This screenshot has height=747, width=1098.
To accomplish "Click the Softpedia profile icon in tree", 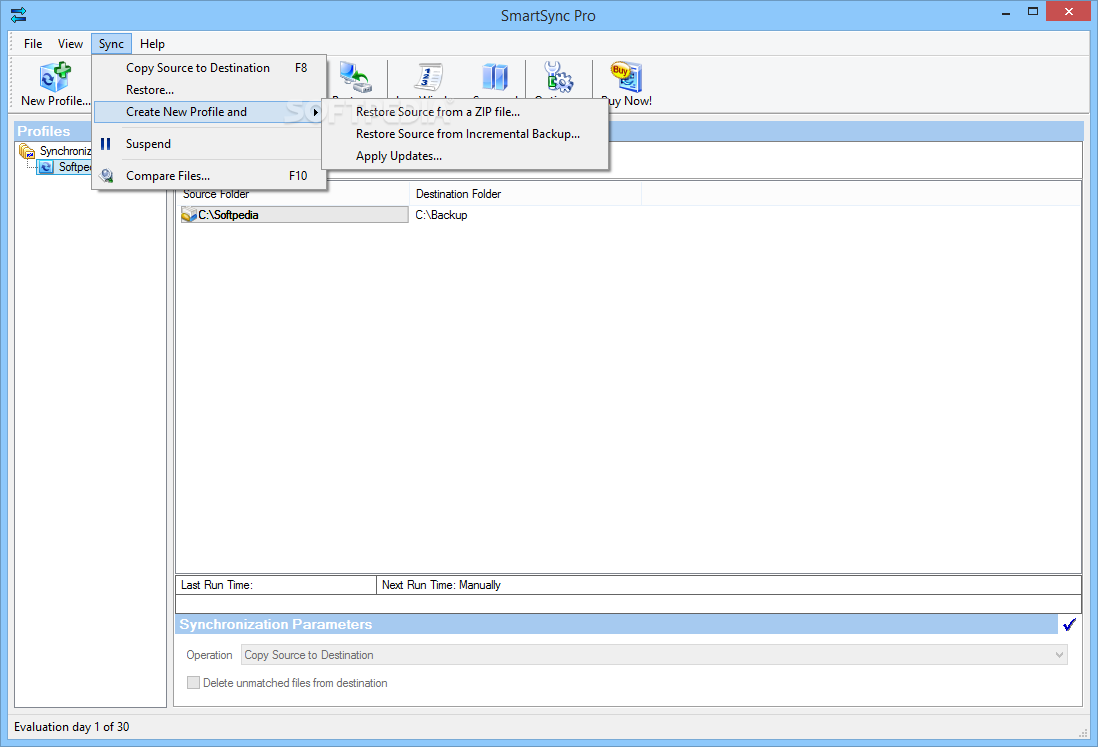I will click(46, 167).
